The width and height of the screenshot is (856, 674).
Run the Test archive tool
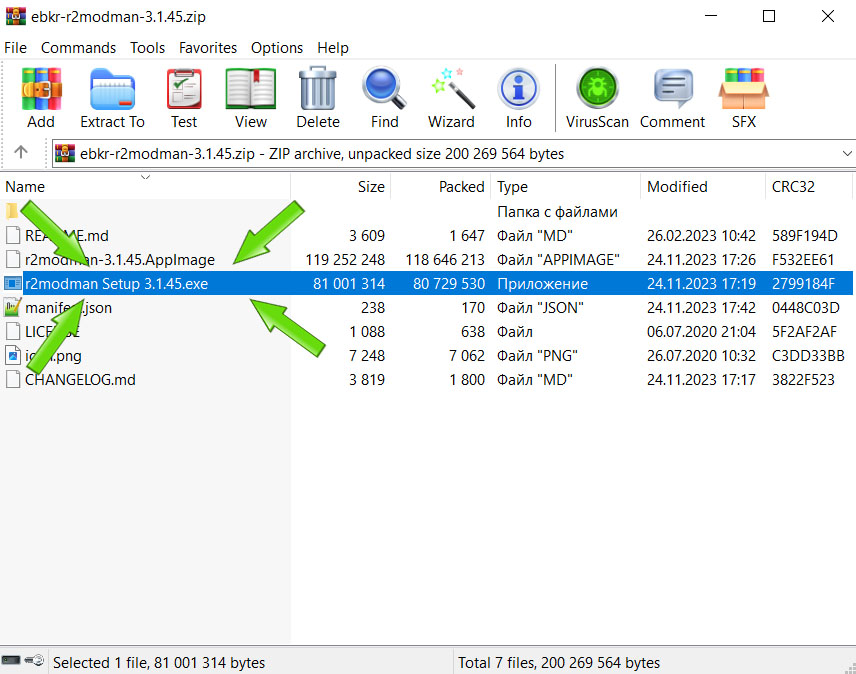pos(184,89)
